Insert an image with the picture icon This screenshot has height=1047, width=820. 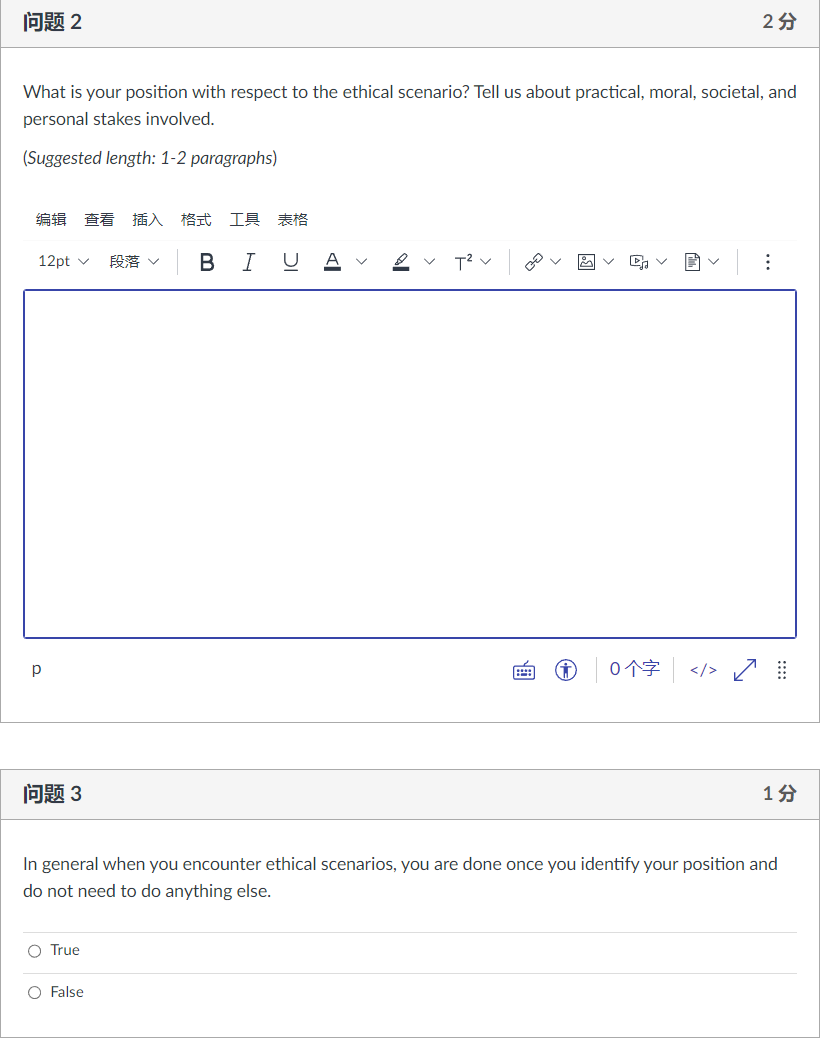[586, 262]
